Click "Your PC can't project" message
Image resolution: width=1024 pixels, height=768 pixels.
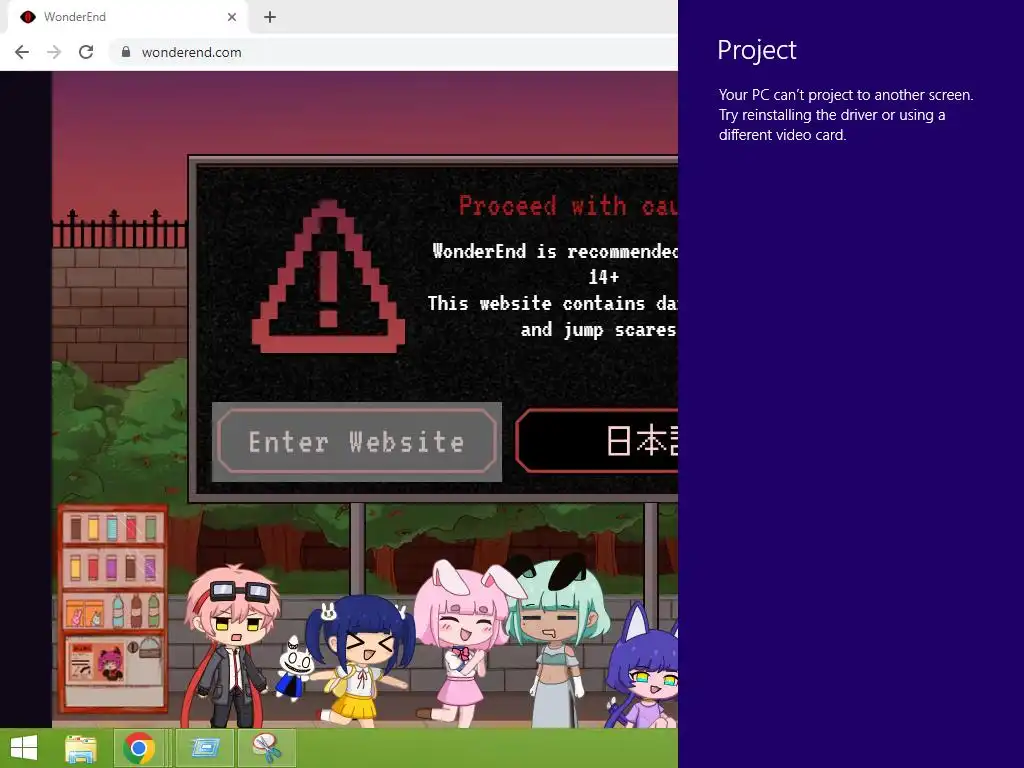click(846, 115)
